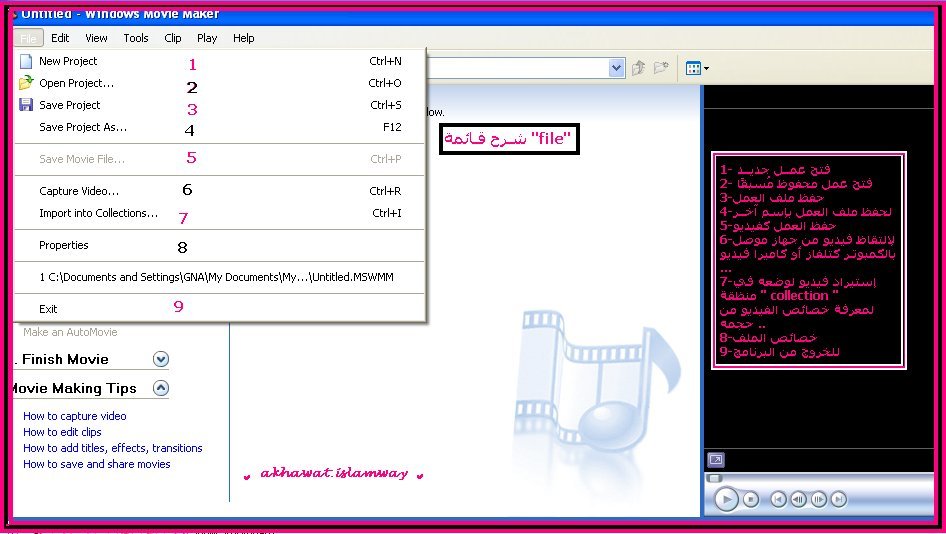Open How to save and share movies
Viewport: 946px width, 534px height.
pyautogui.click(x=97, y=464)
